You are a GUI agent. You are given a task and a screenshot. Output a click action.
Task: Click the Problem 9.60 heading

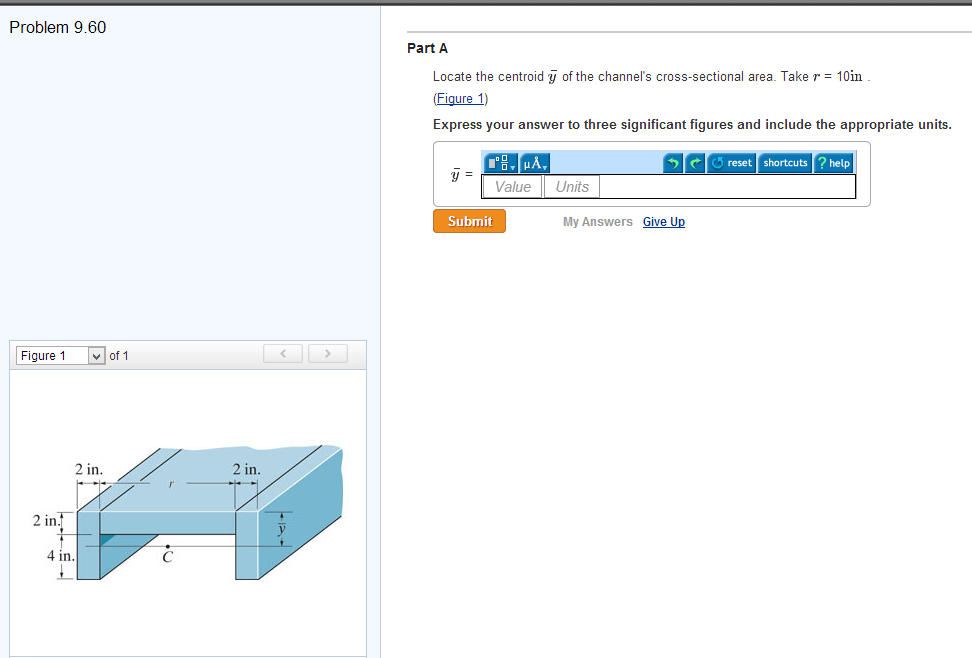point(58,27)
